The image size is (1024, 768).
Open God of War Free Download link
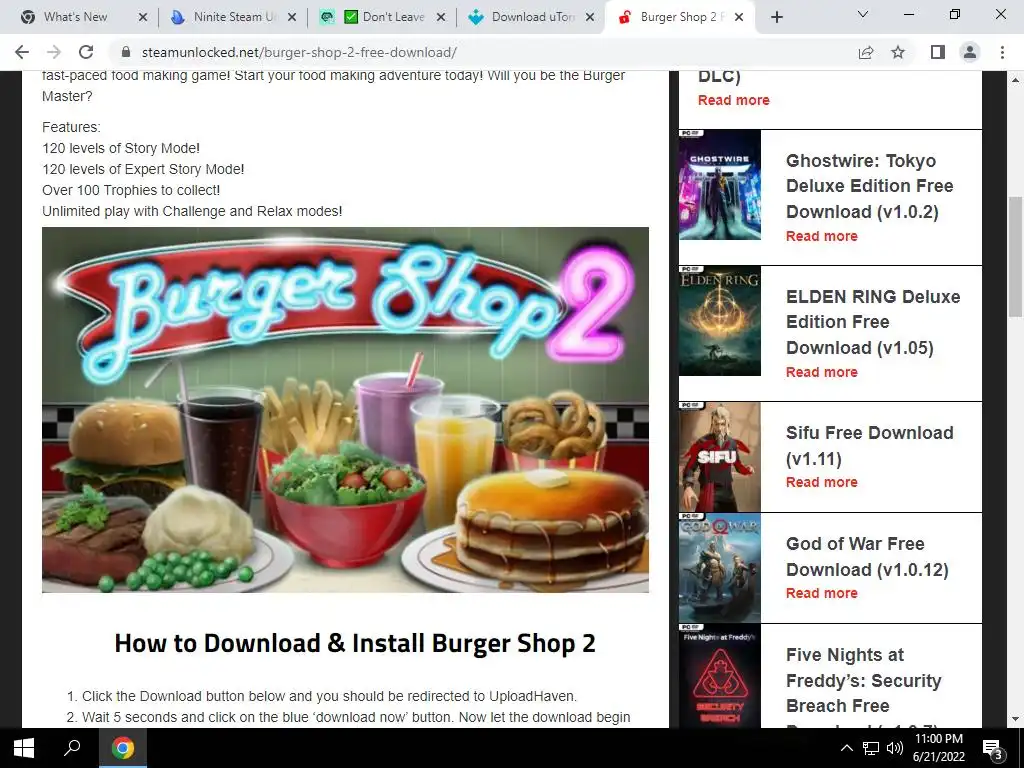[867, 556]
